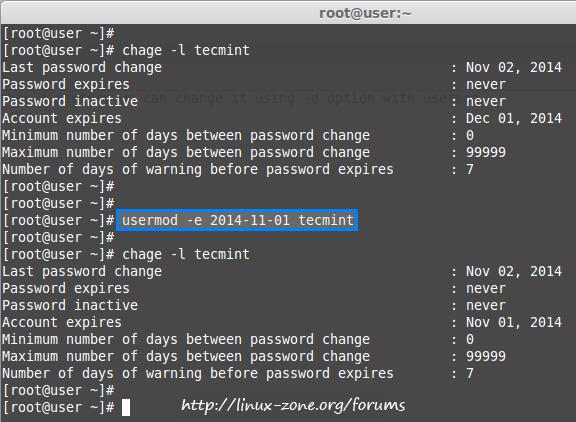Click the highlighted usermod -e 2014-11-01 tecmint command
The image size is (576, 422).
tap(237, 220)
